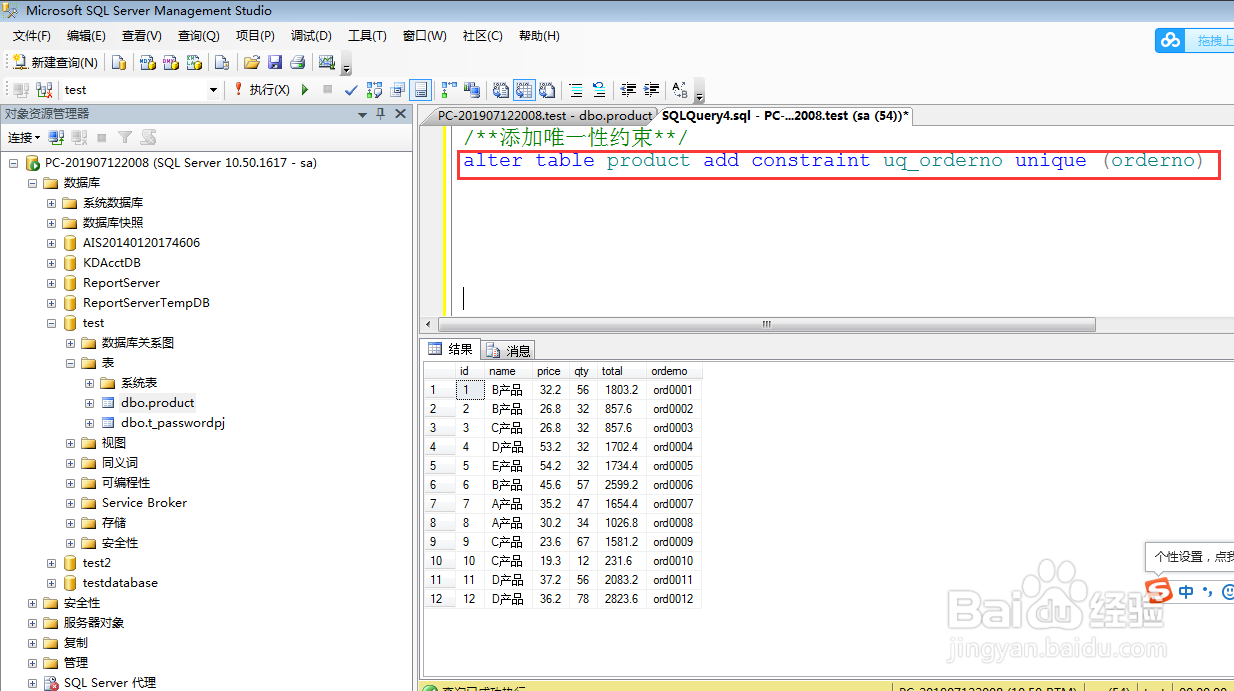Click the Decrease Indent icon
This screenshot has width=1234, height=691.
629,90
